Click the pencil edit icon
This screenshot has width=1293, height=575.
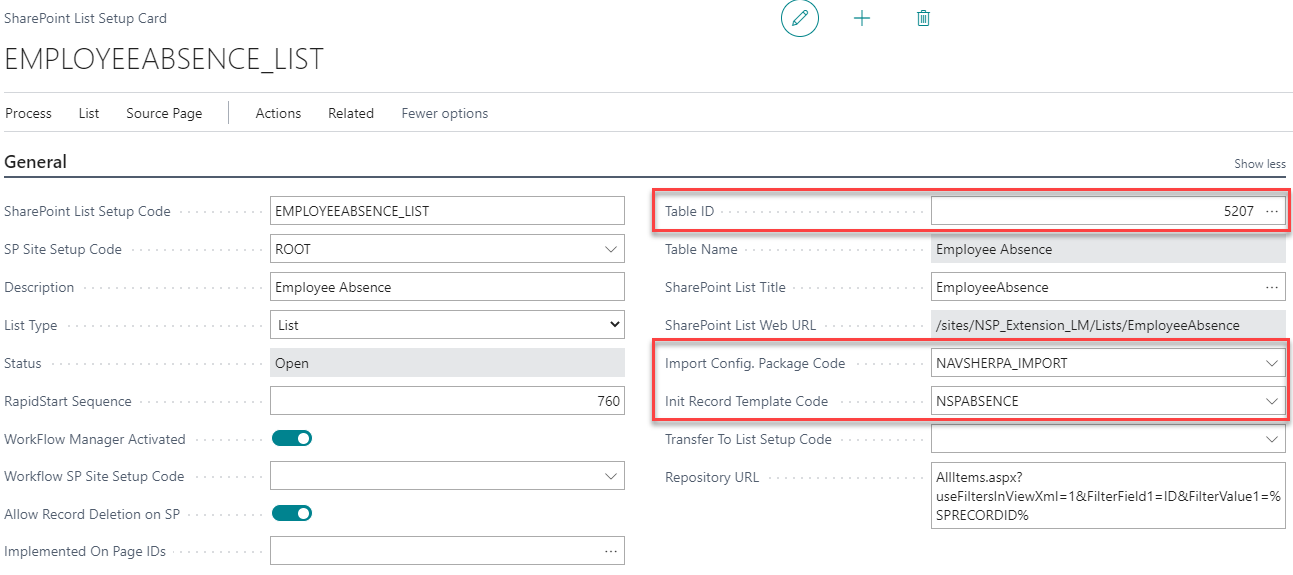pos(799,18)
